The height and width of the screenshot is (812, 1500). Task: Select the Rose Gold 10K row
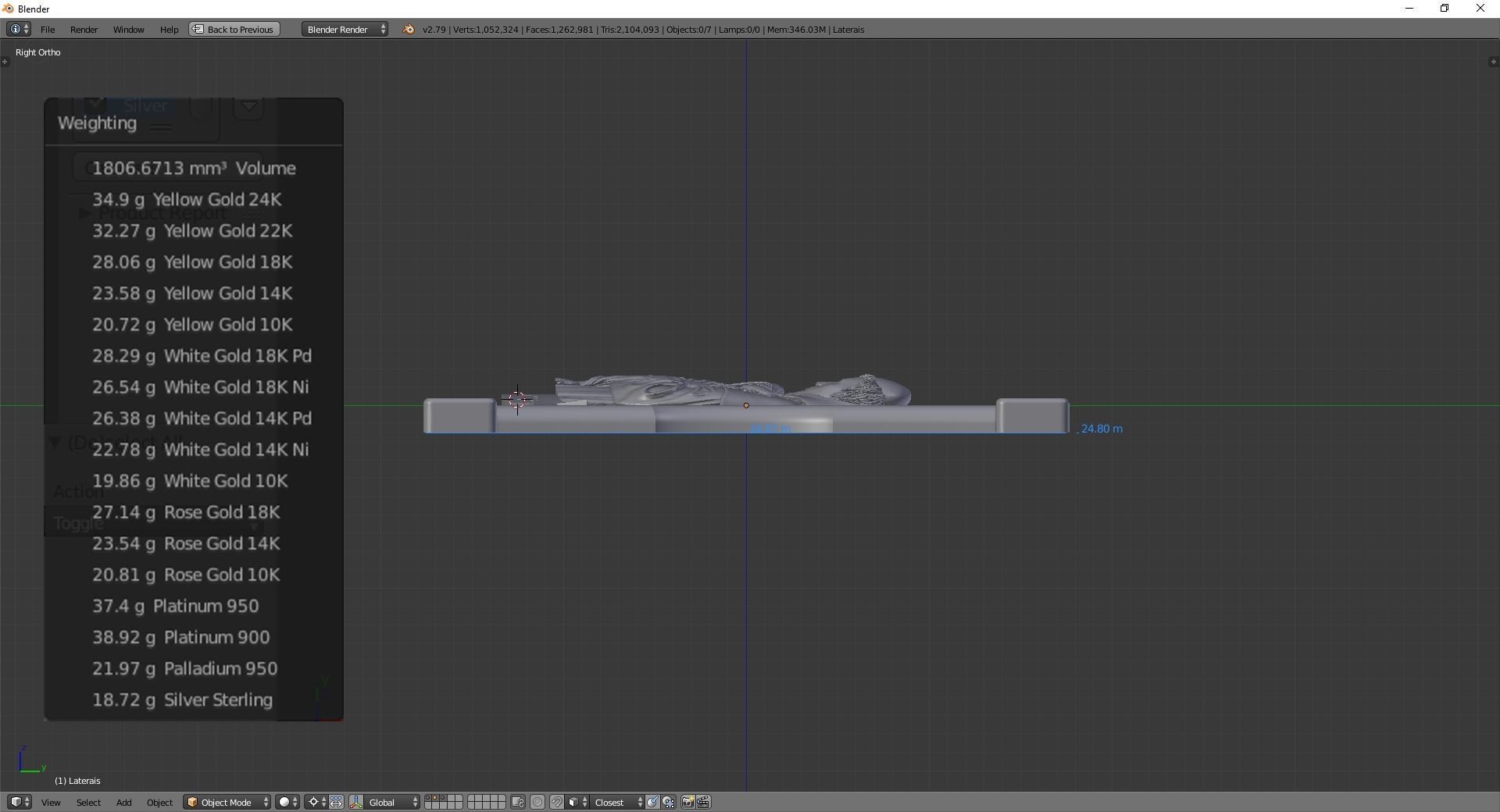[x=186, y=574]
